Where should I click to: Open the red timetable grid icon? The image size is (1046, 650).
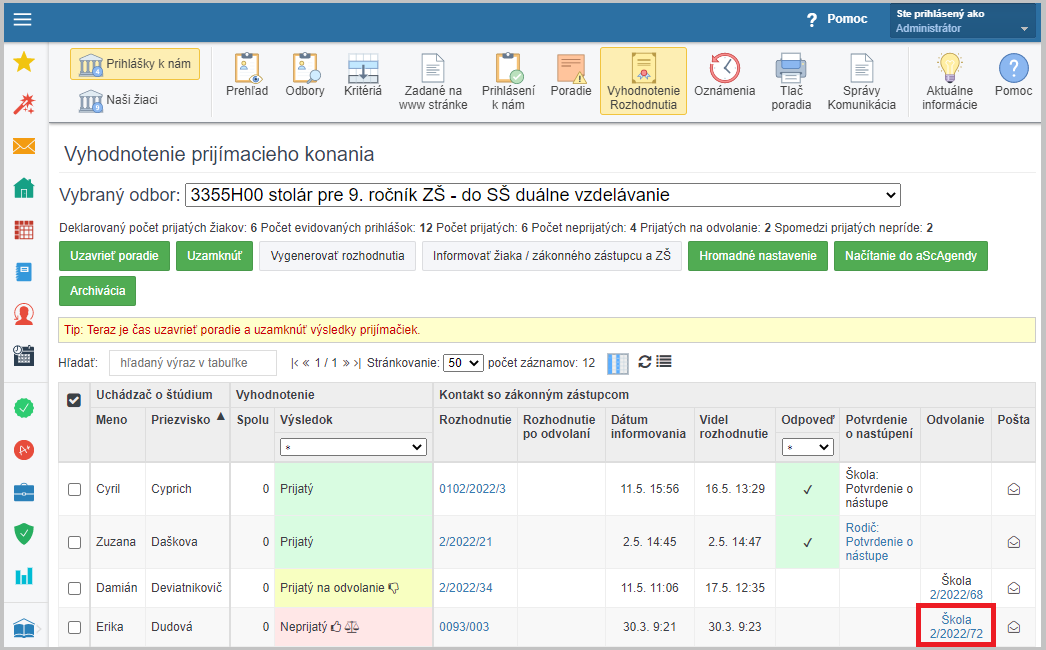24,230
